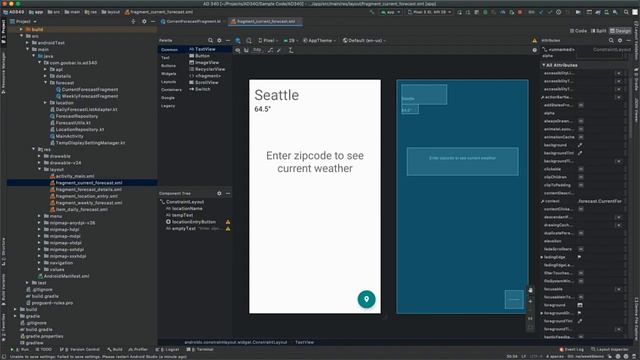Click the build hammer icon
Viewport: 640px width, 360px height.
point(372,12)
